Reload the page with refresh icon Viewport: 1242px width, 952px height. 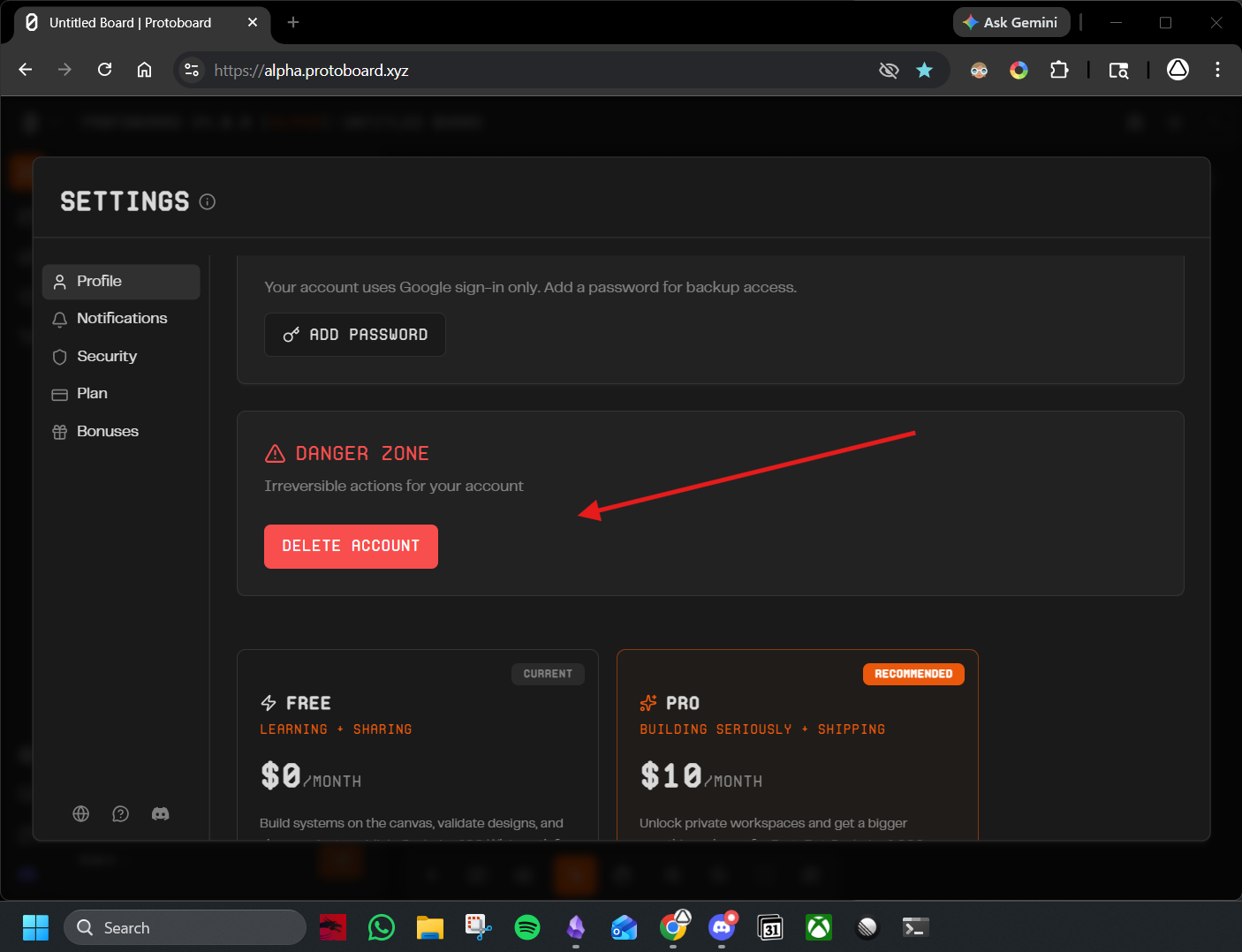click(x=104, y=70)
